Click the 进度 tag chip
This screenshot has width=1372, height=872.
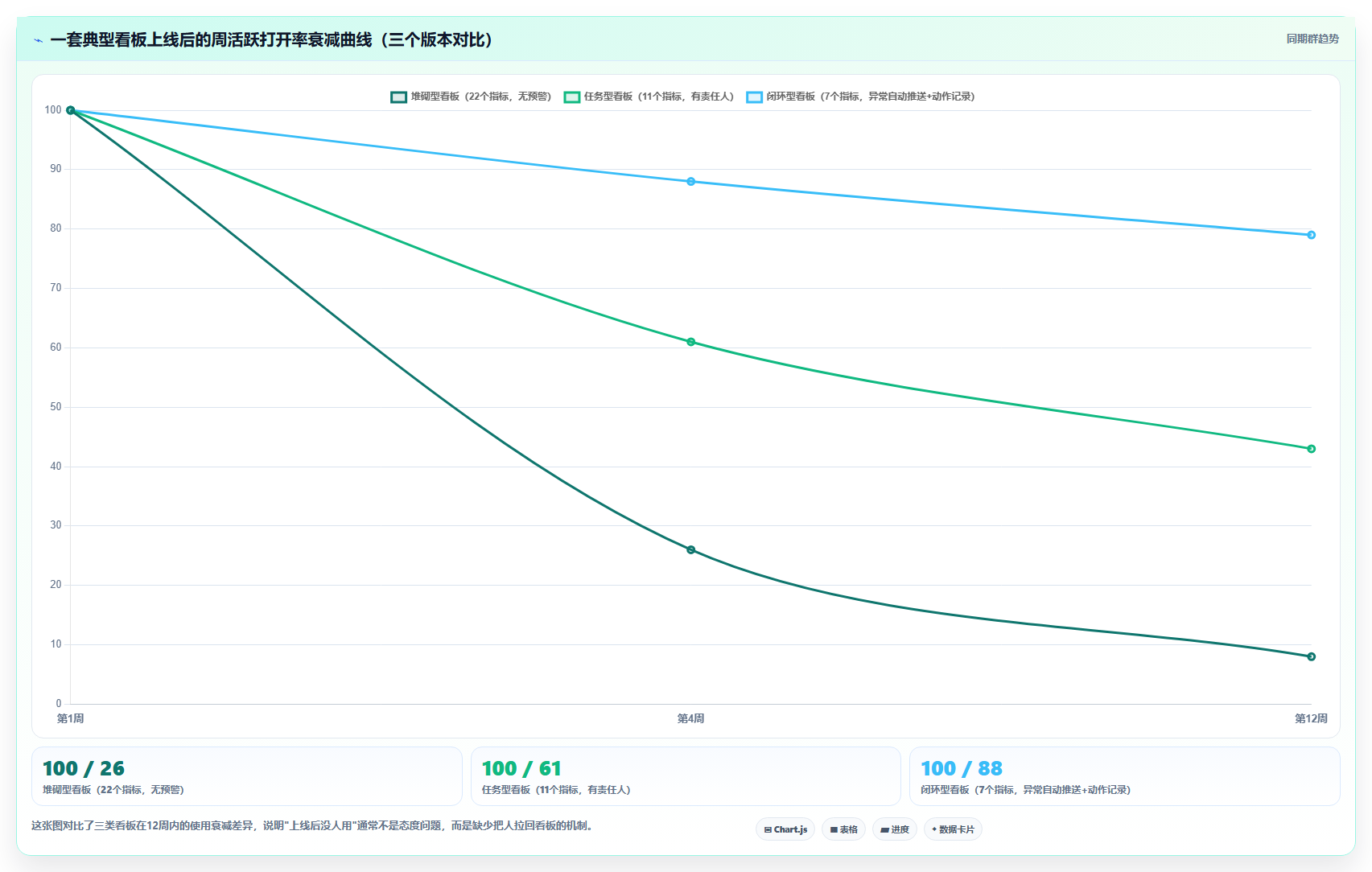point(895,829)
